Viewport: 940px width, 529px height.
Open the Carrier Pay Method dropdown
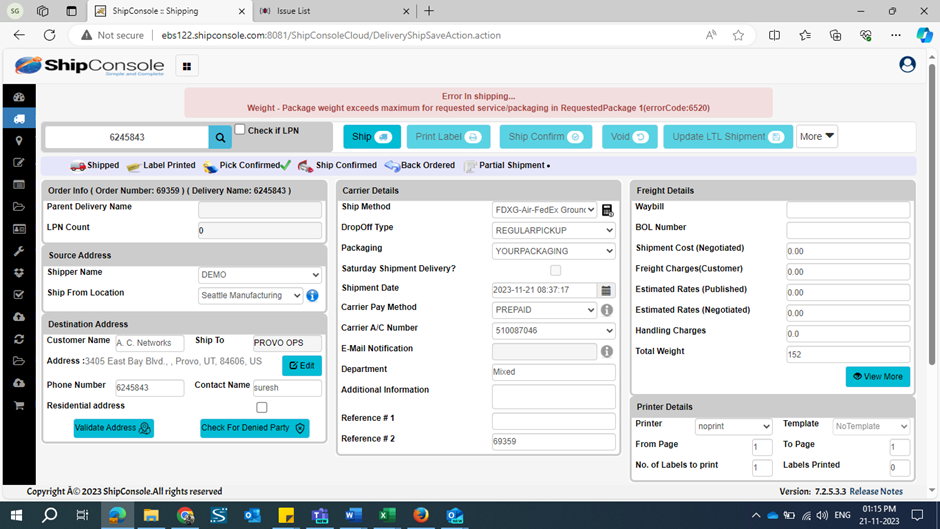tap(544, 310)
